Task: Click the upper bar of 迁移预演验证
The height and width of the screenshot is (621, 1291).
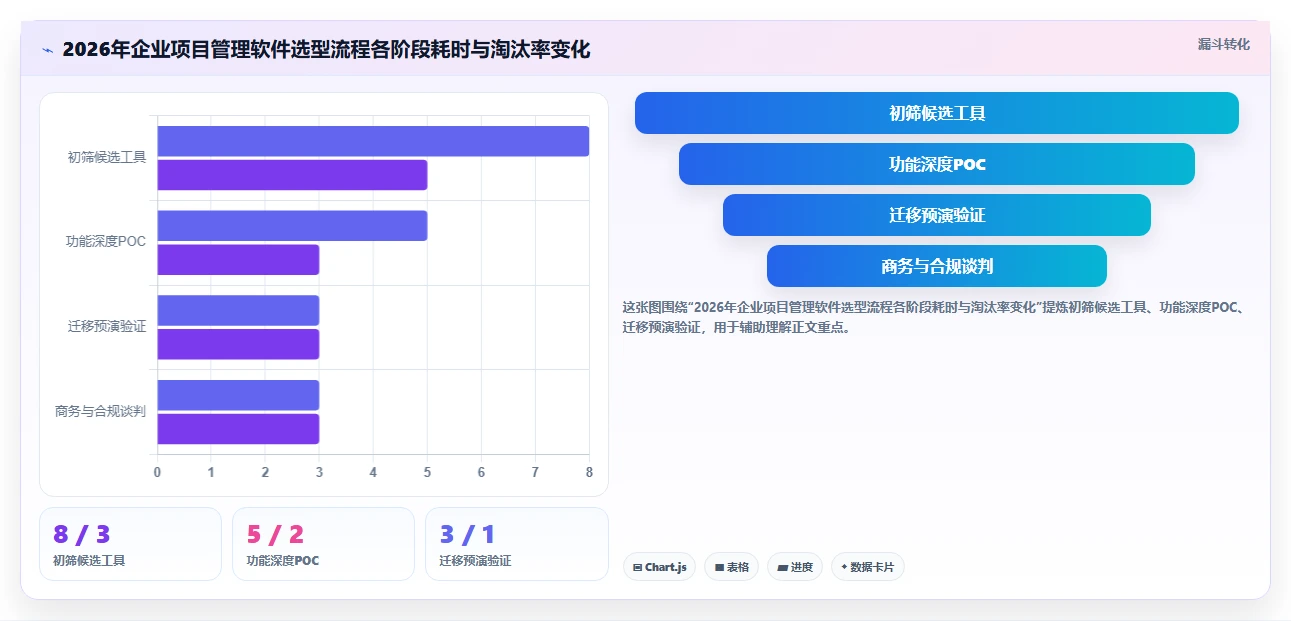Action: (x=238, y=310)
